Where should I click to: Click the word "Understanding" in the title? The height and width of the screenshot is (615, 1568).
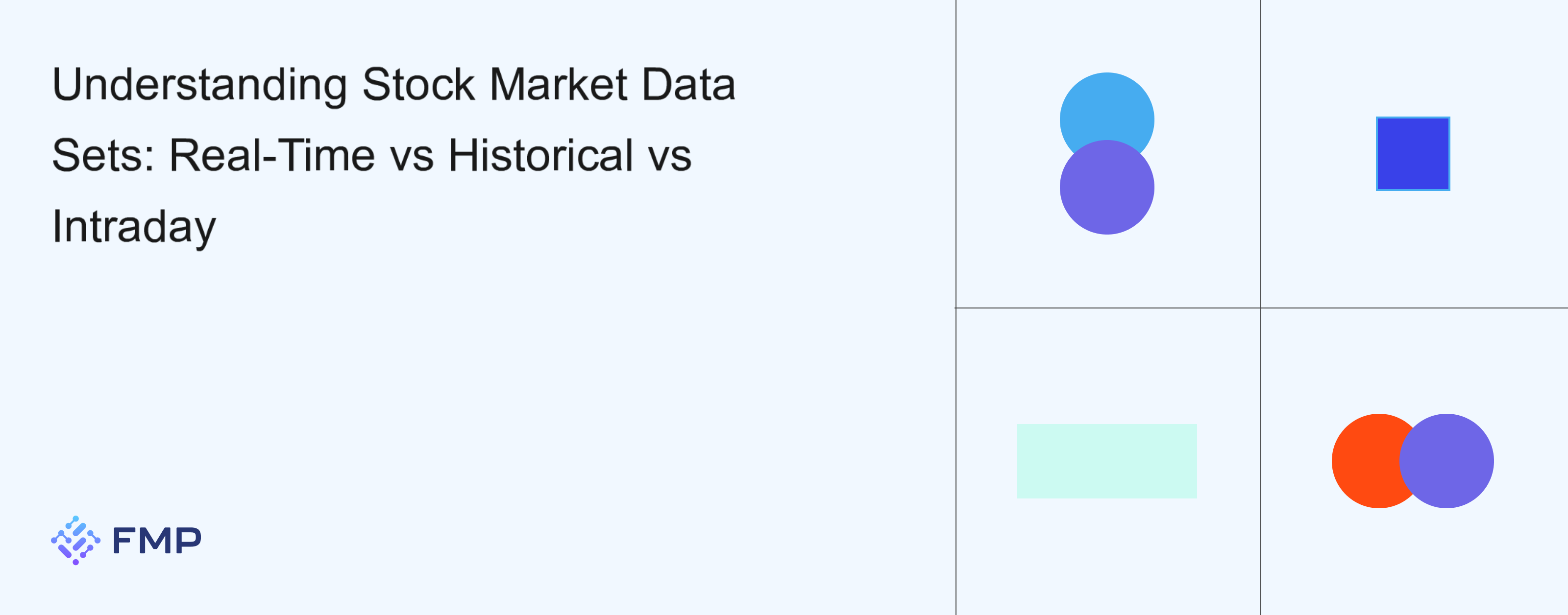(199, 85)
